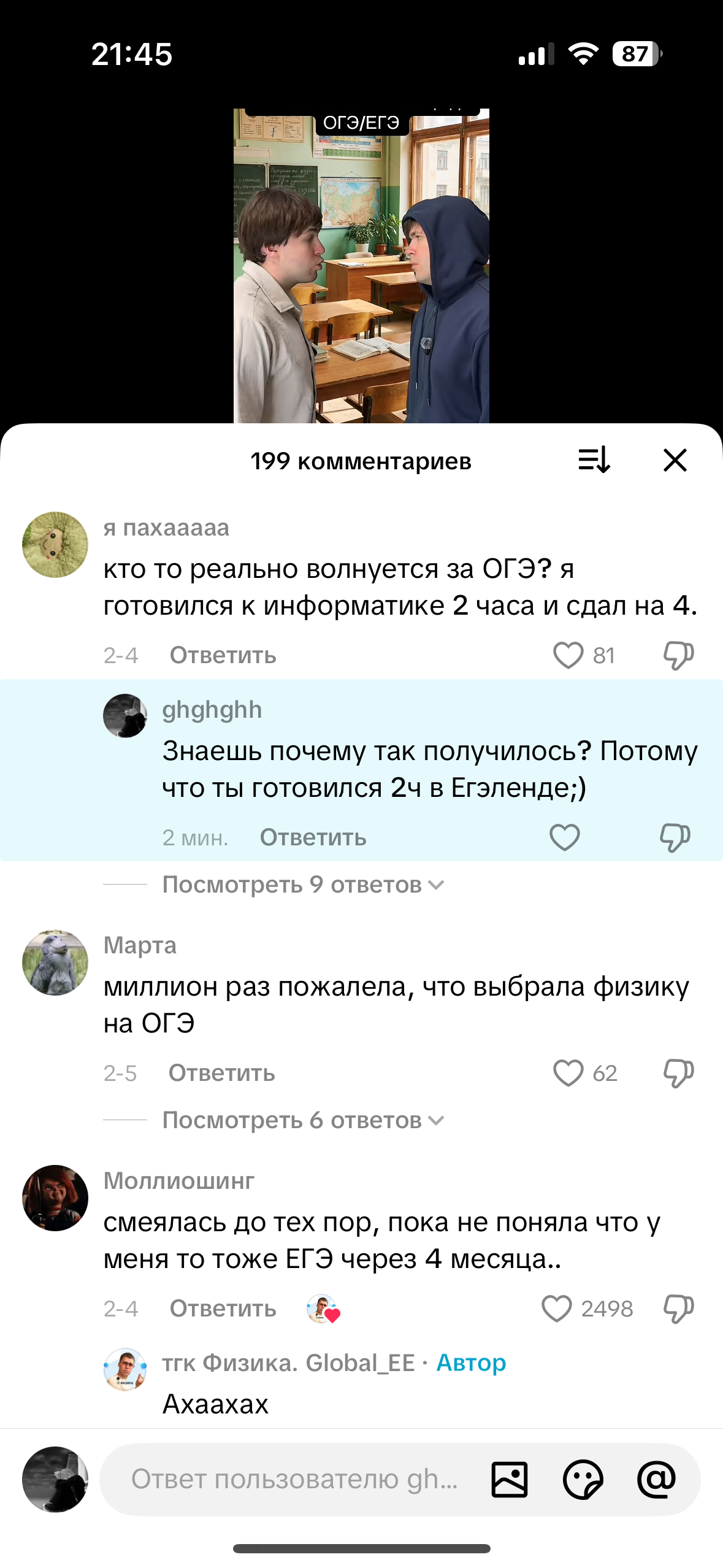Expand 9 replies under first comment
The image size is (723, 1568).
(303, 885)
